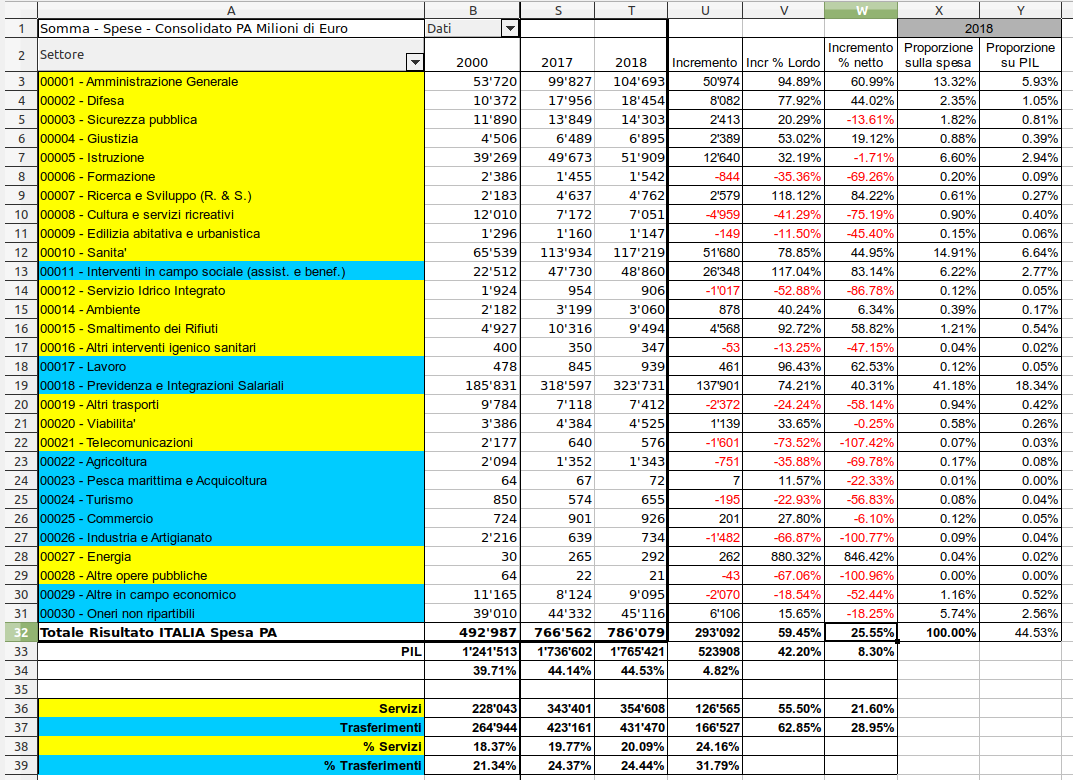Click Previdenza proportion value 41.18%
Viewport: 1073px width, 780px height.
pyautogui.click(x=938, y=385)
